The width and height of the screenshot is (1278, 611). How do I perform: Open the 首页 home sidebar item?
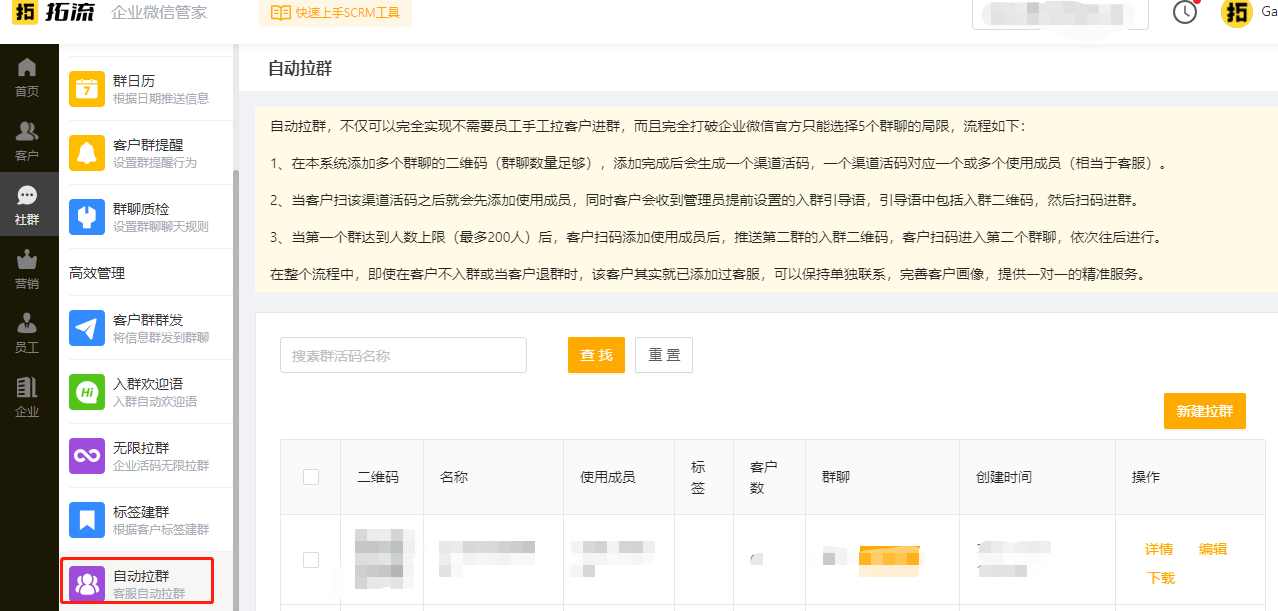coord(27,77)
